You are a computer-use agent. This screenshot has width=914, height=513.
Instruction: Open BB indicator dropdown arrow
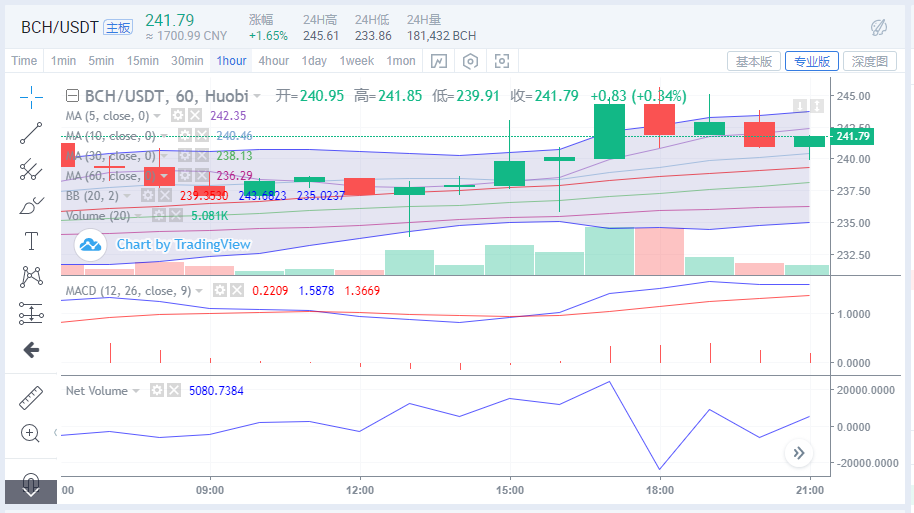click(x=127, y=196)
